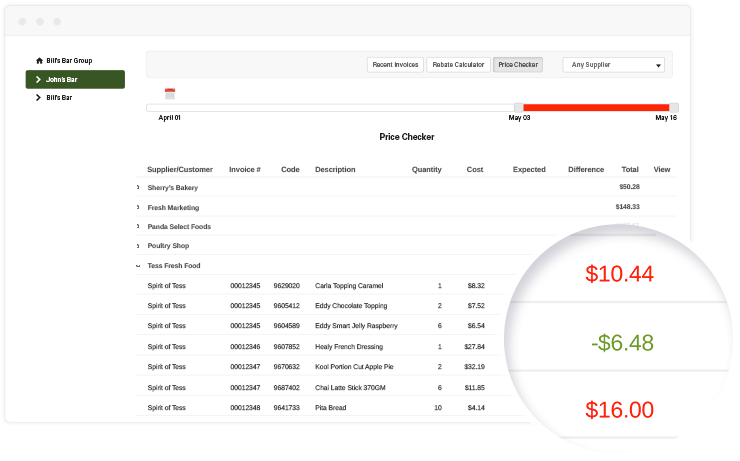This screenshot has width=740, height=461.
Task: Click the May 03 slider handle
Action: 519,107
